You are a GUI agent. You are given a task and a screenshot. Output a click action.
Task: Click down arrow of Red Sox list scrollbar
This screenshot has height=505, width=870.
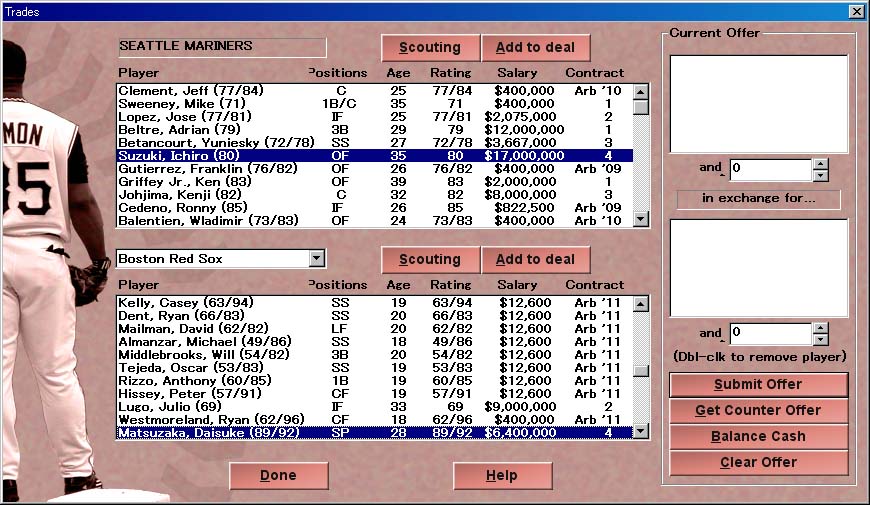point(641,431)
